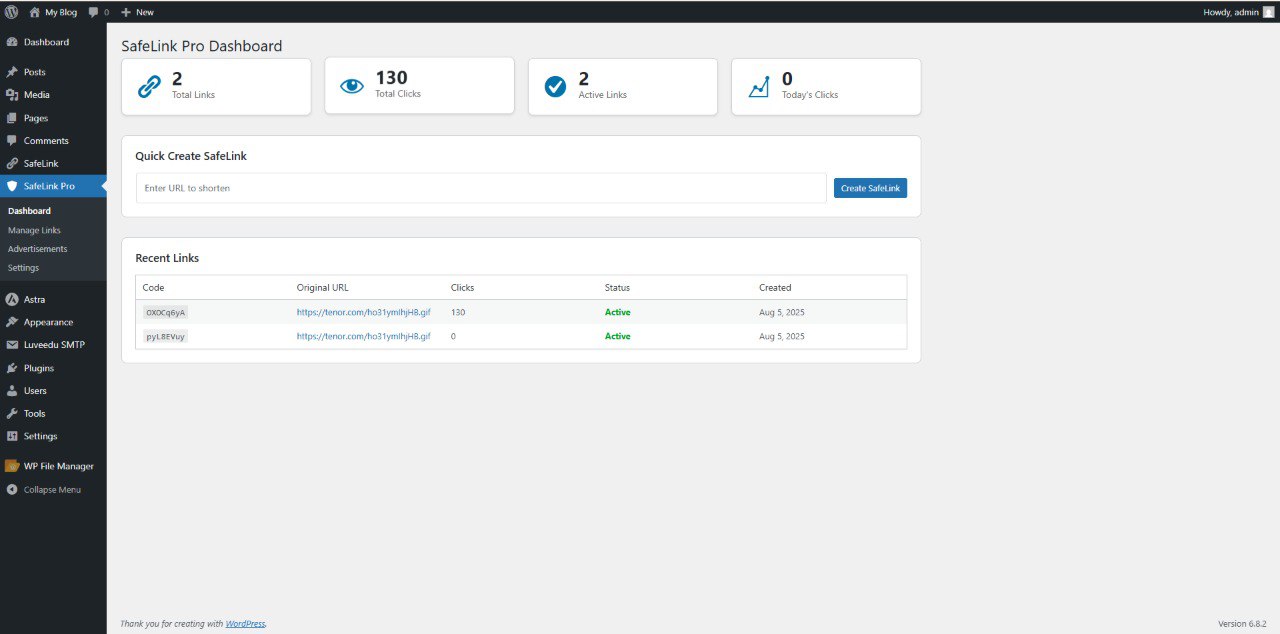The height and width of the screenshot is (634, 1280).
Task: Click the code badge pyL8EVuy
Action: click(x=165, y=336)
